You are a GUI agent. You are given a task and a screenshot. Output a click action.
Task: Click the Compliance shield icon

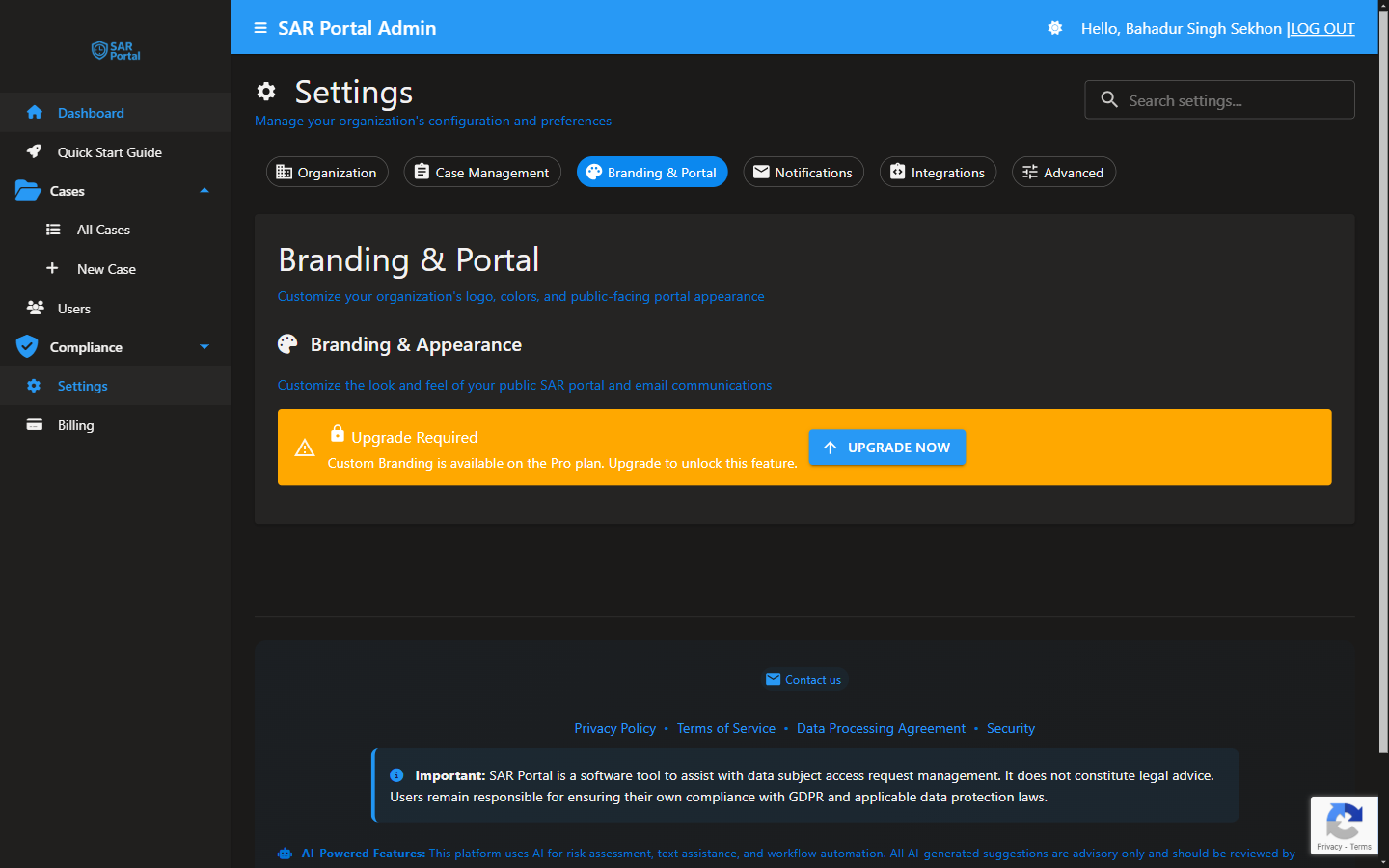(27, 346)
